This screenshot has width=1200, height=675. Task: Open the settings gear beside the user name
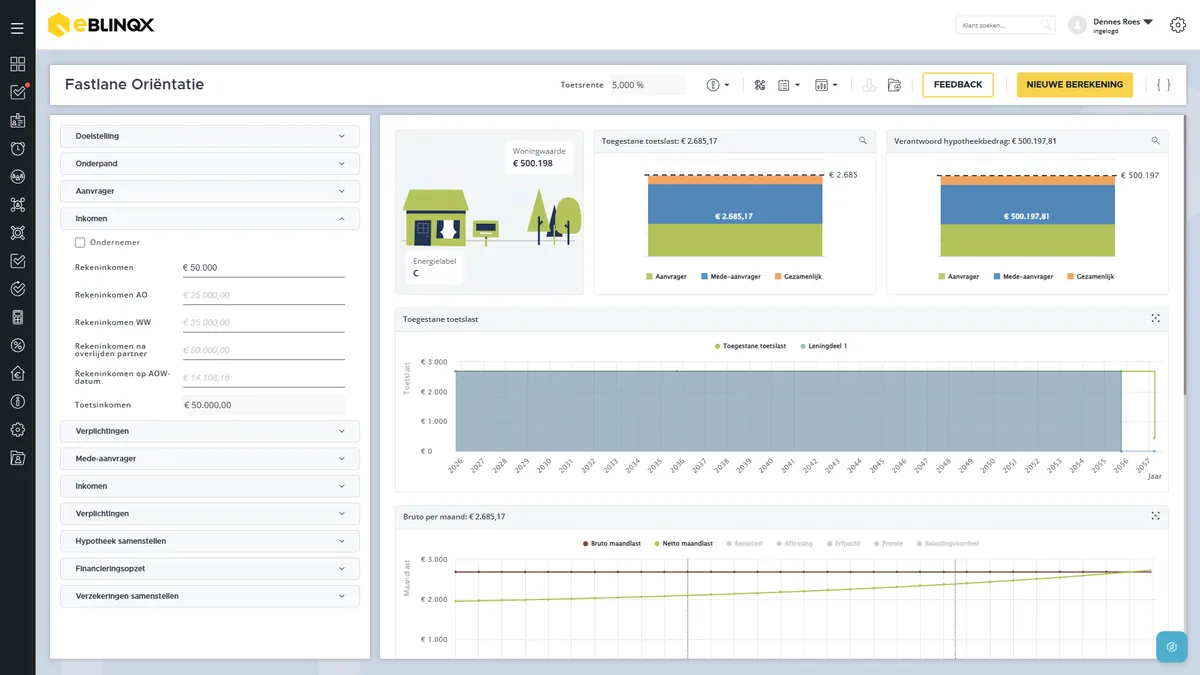click(x=1178, y=25)
